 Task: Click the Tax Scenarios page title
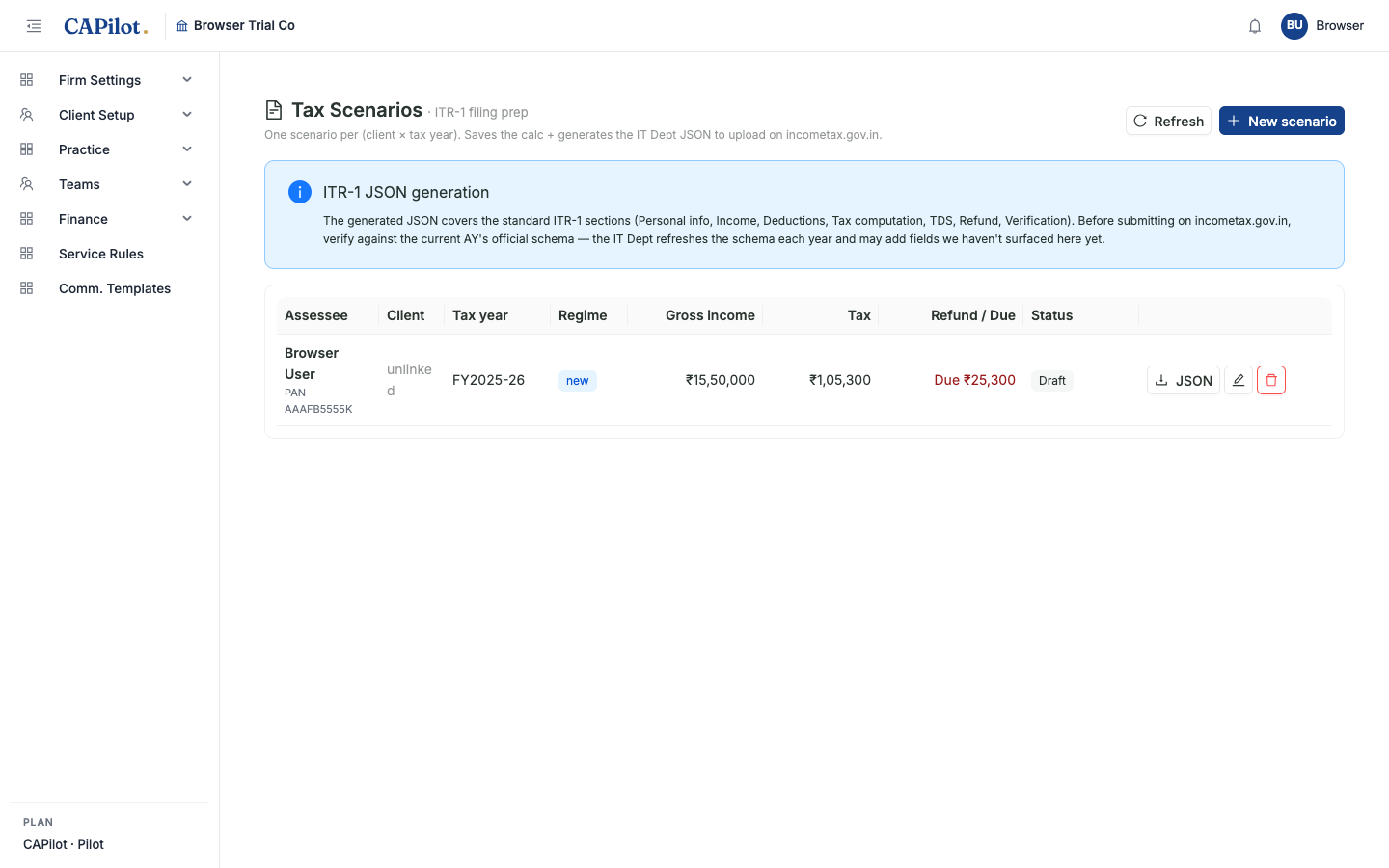tap(357, 110)
